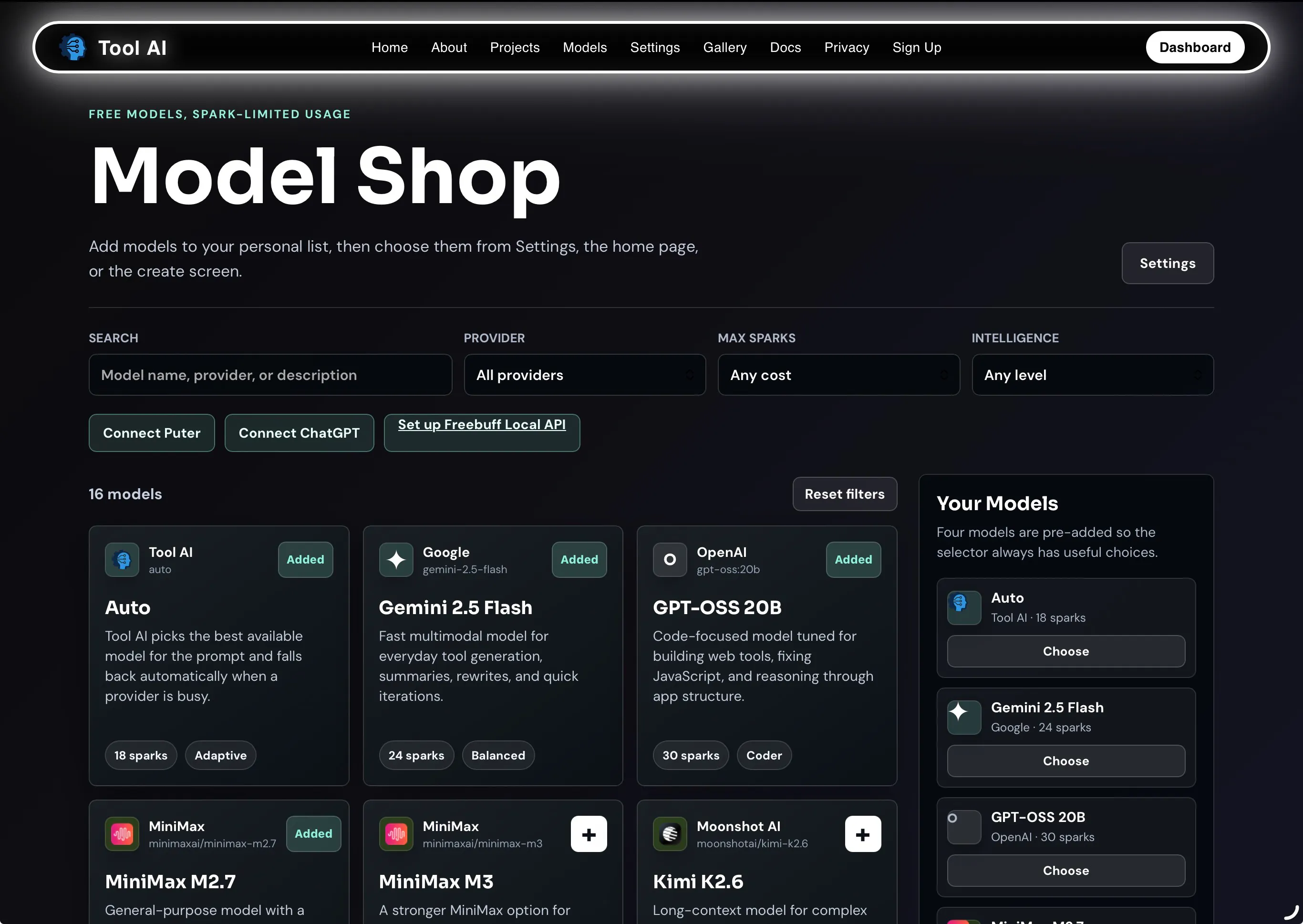This screenshot has width=1303, height=924.
Task: Click the 18 sparks tag on Auto card
Action: point(141,756)
